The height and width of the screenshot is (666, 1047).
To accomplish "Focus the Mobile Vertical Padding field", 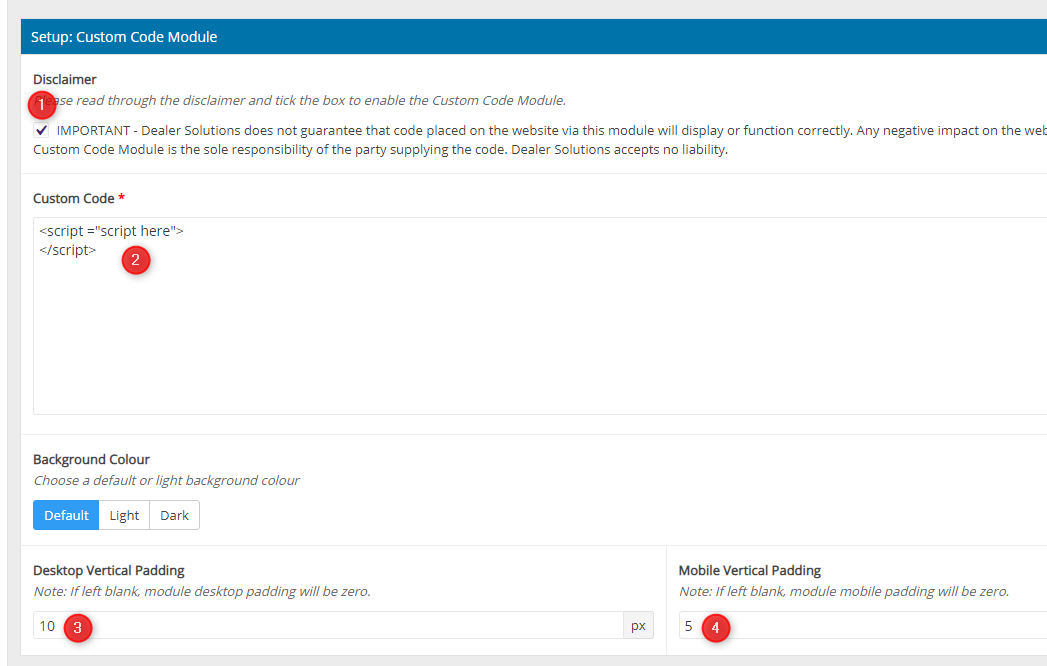I will tap(863, 626).
